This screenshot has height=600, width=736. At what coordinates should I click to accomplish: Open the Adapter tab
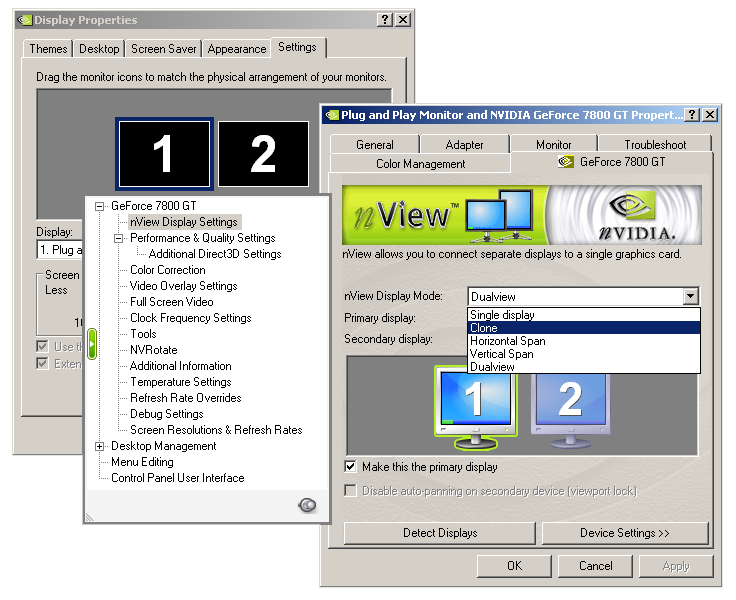tap(464, 145)
